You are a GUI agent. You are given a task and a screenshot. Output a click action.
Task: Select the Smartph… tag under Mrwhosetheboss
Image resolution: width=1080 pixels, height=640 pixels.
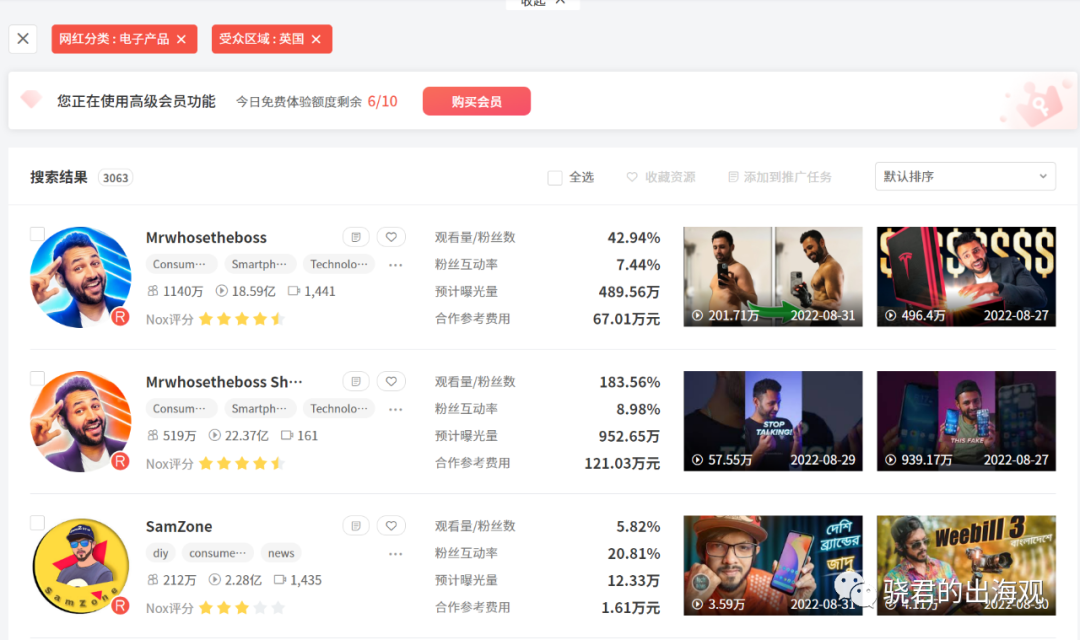point(260,264)
